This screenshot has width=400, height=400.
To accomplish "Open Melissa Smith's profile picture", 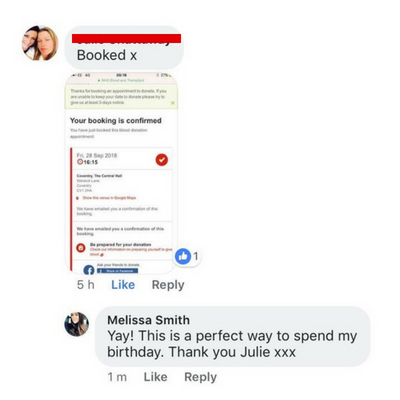I will tap(77, 324).
